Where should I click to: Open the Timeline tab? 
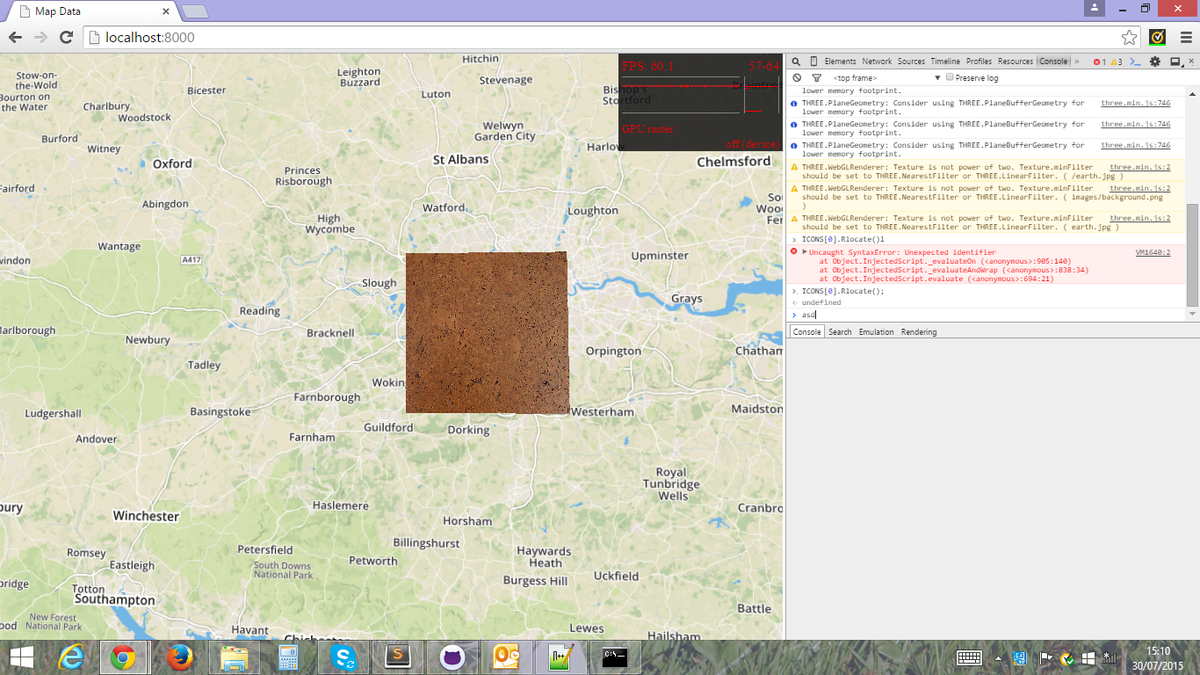point(945,62)
